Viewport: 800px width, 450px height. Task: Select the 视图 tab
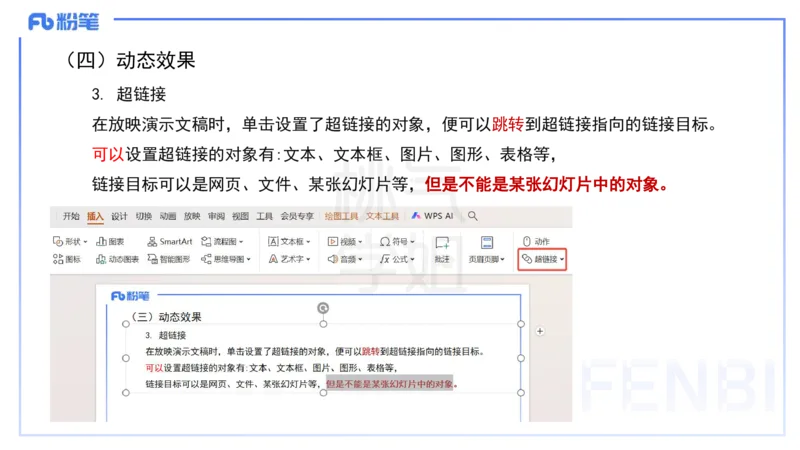pyautogui.click(x=240, y=216)
